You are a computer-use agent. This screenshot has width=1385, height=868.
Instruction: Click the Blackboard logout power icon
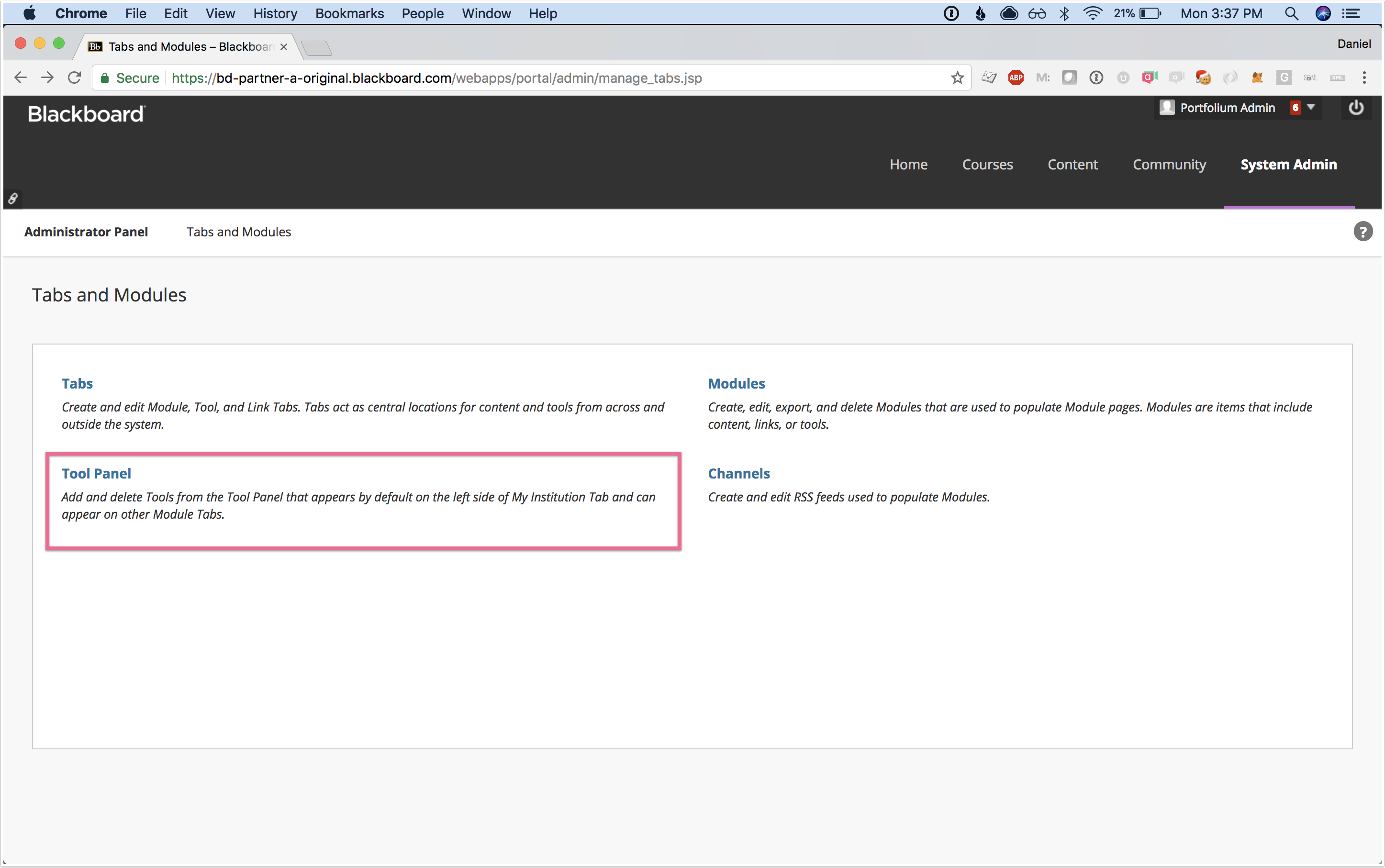click(1356, 108)
